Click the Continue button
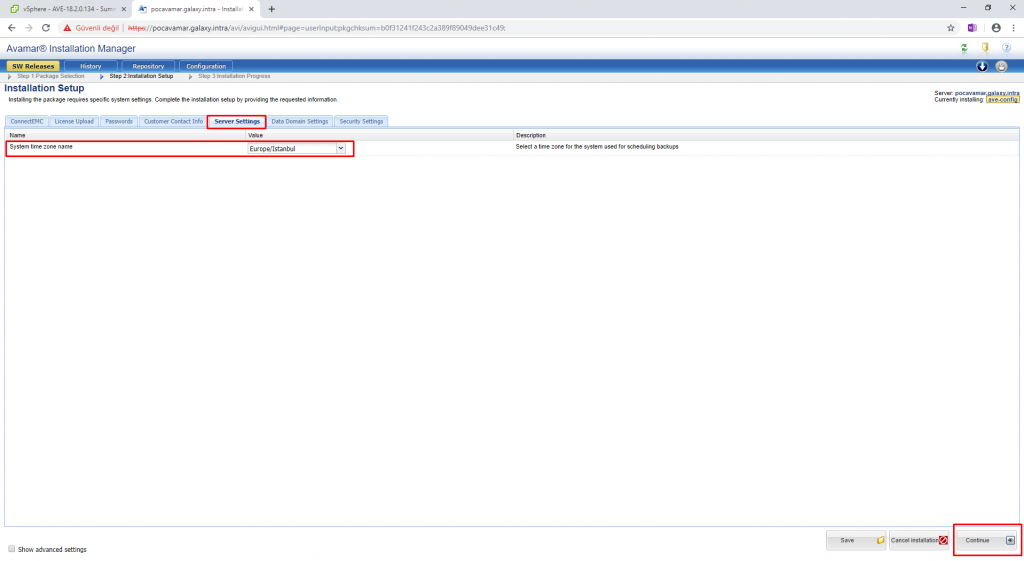 pyautogui.click(x=987, y=540)
